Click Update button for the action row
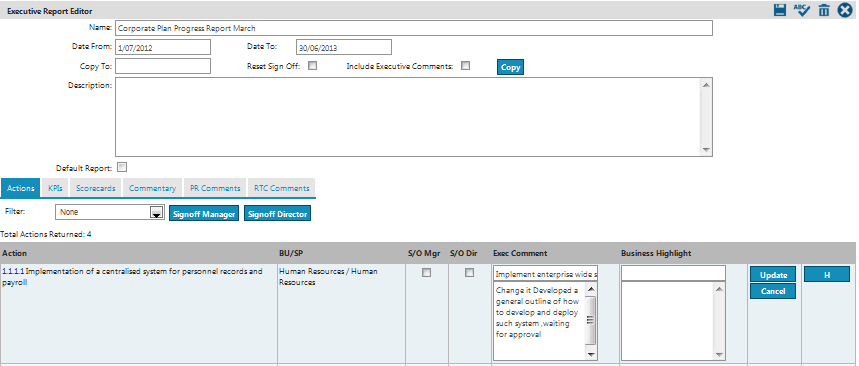859x366 pixels. coord(773,275)
